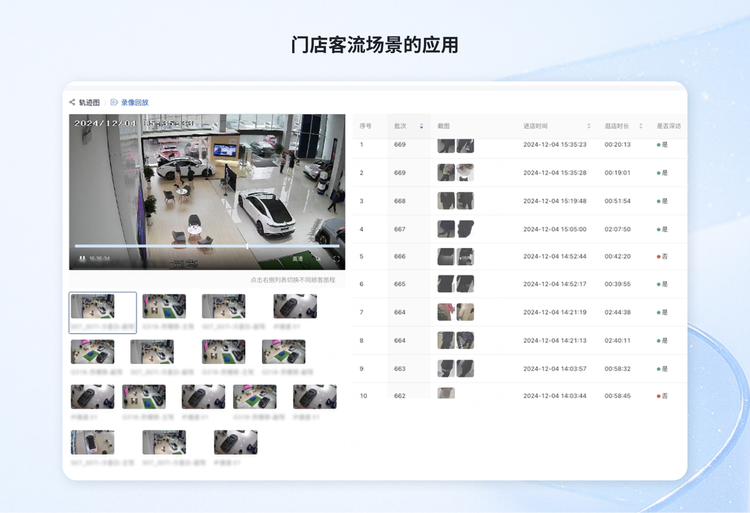Click stay duration 00:58:45
Image resolution: width=750 pixels, height=513 pixels.
click(x=618, y=396)
